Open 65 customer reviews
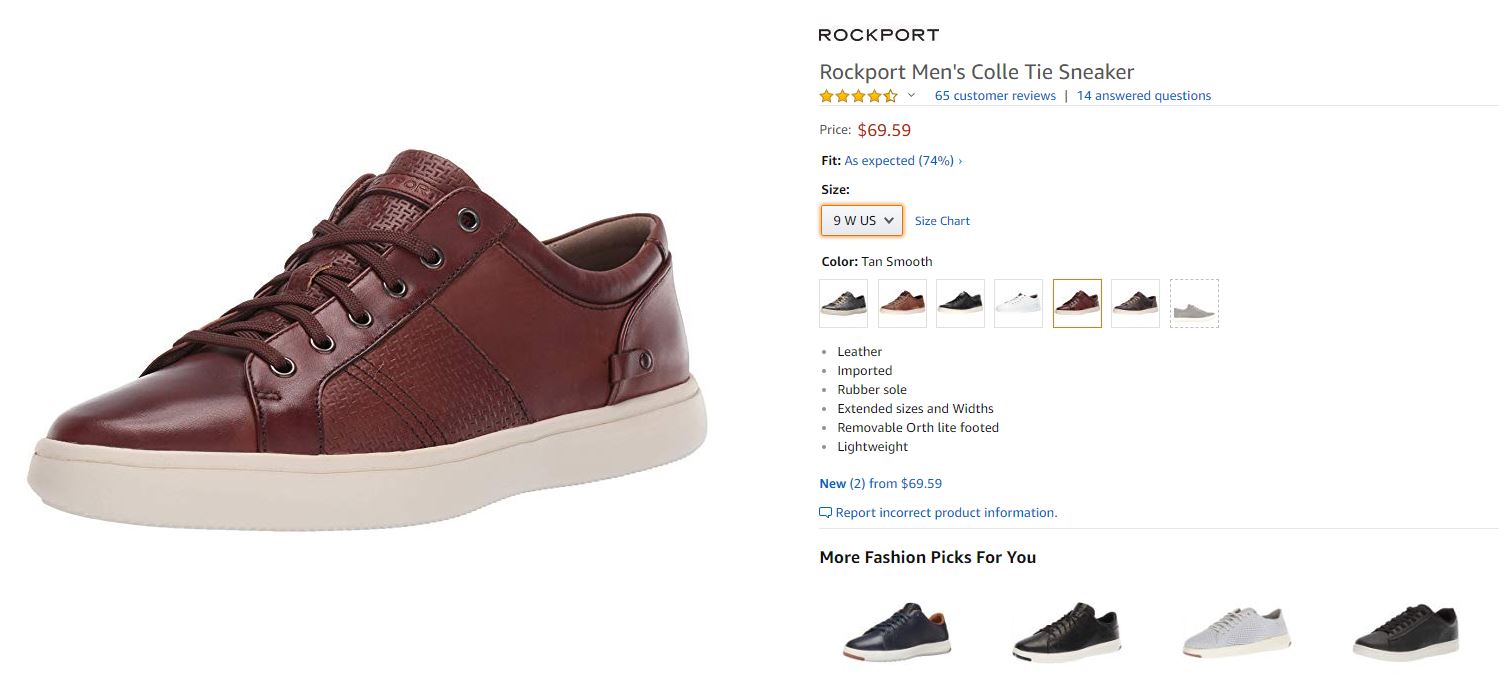Viewport: 1508px width, 675px height. coord(995,96)
